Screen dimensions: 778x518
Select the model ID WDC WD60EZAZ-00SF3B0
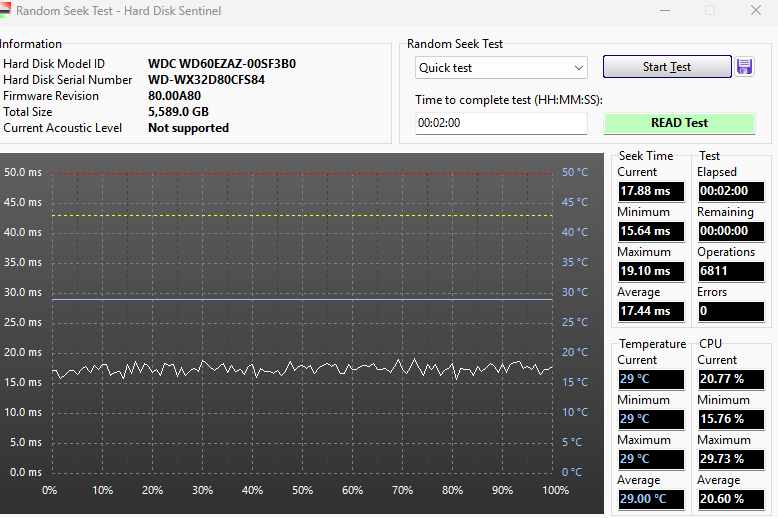(222, 64)
